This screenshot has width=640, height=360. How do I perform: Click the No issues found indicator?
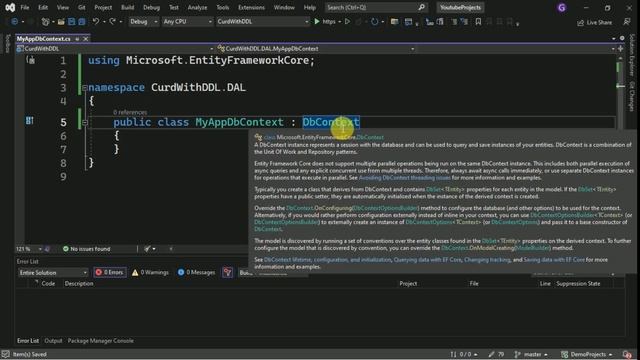pos(87,249)
